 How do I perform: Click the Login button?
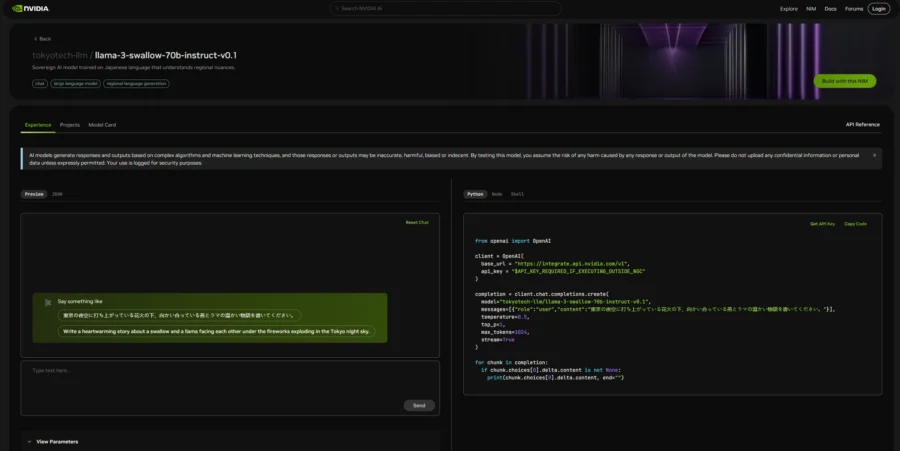click(879, 9)
